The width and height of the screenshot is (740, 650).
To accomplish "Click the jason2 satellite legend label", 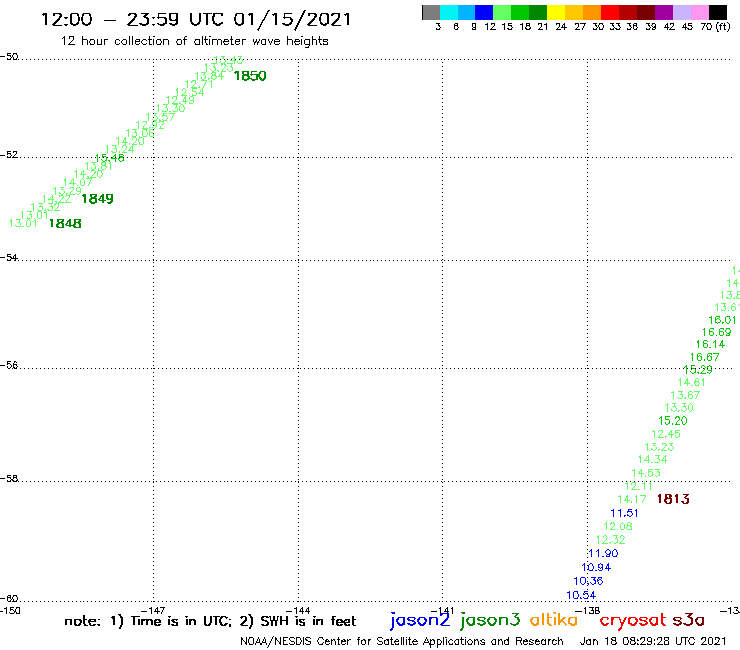I will [x=420, y=620].
